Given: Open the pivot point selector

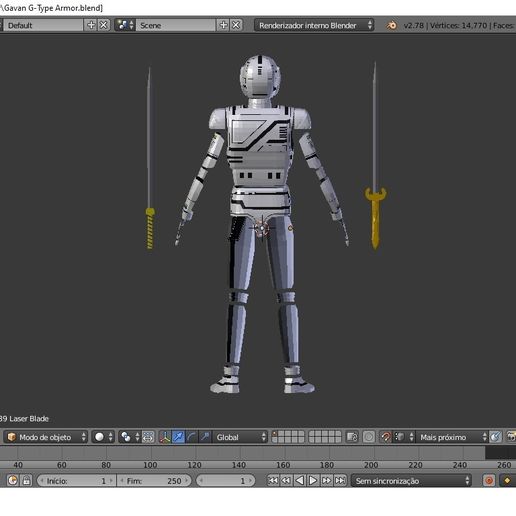Looking at the screenshot, I should pos(129,437).
